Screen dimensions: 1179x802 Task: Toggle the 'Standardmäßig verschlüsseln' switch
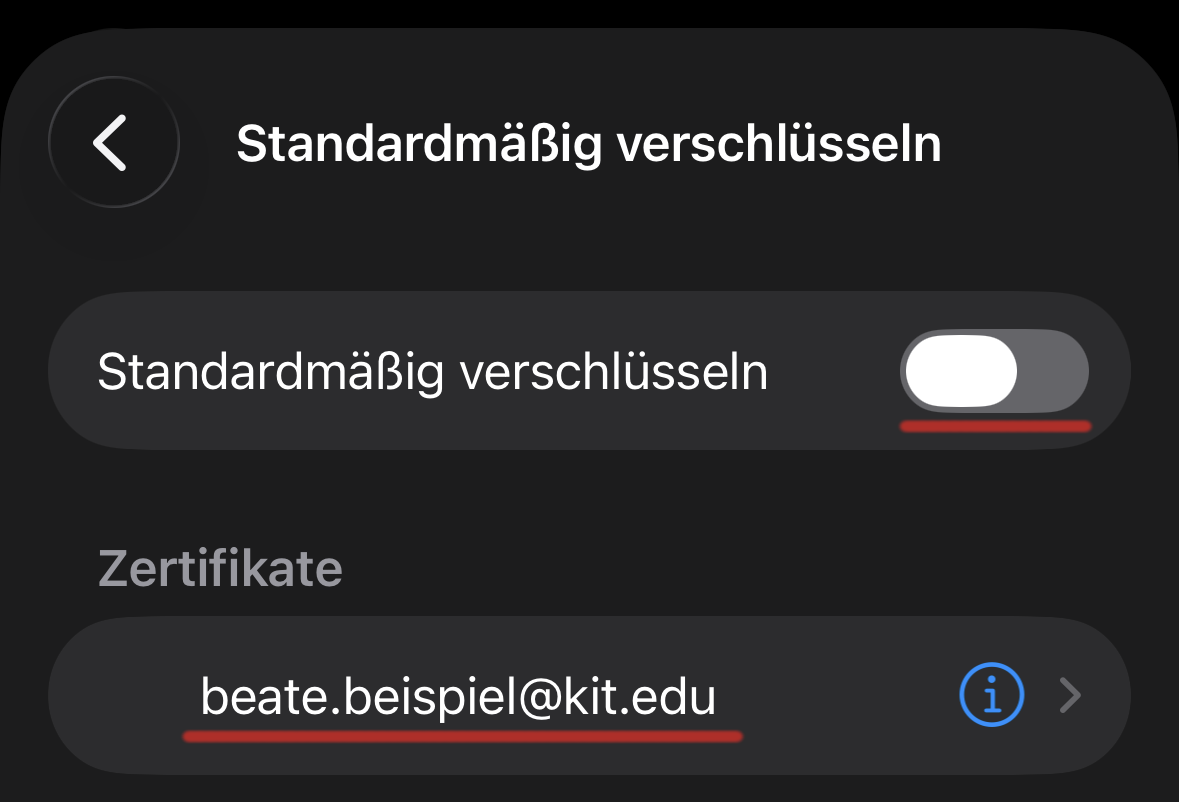click(994, 372)
